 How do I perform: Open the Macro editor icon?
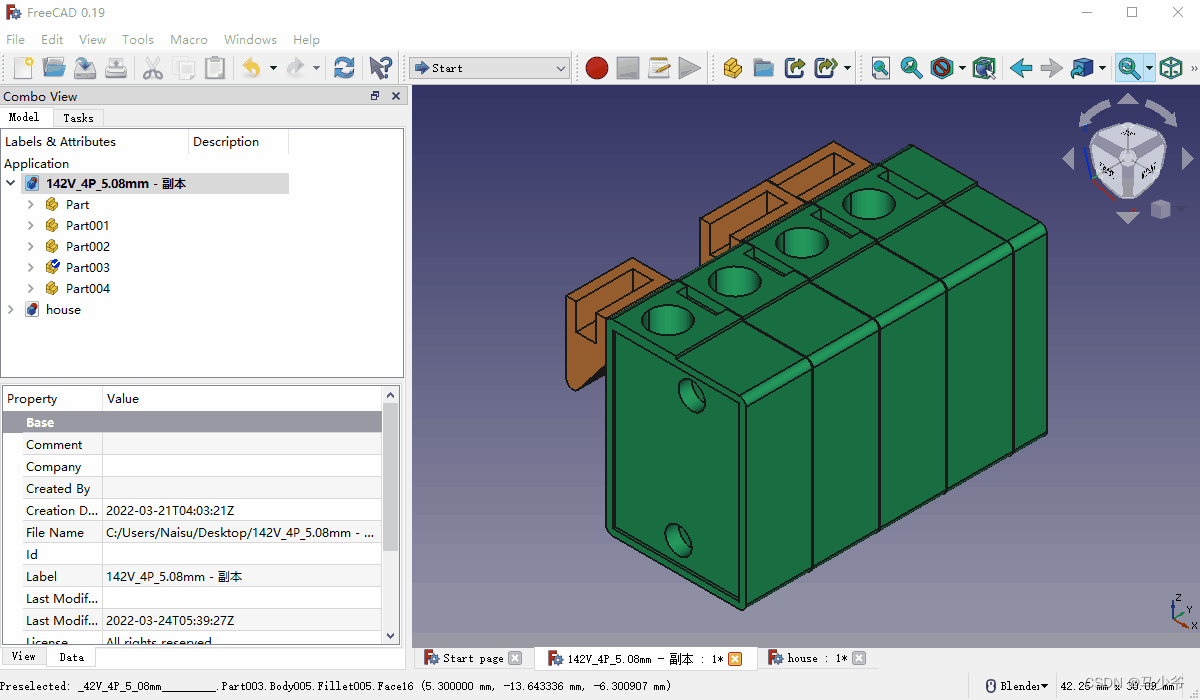click(659, 68)
